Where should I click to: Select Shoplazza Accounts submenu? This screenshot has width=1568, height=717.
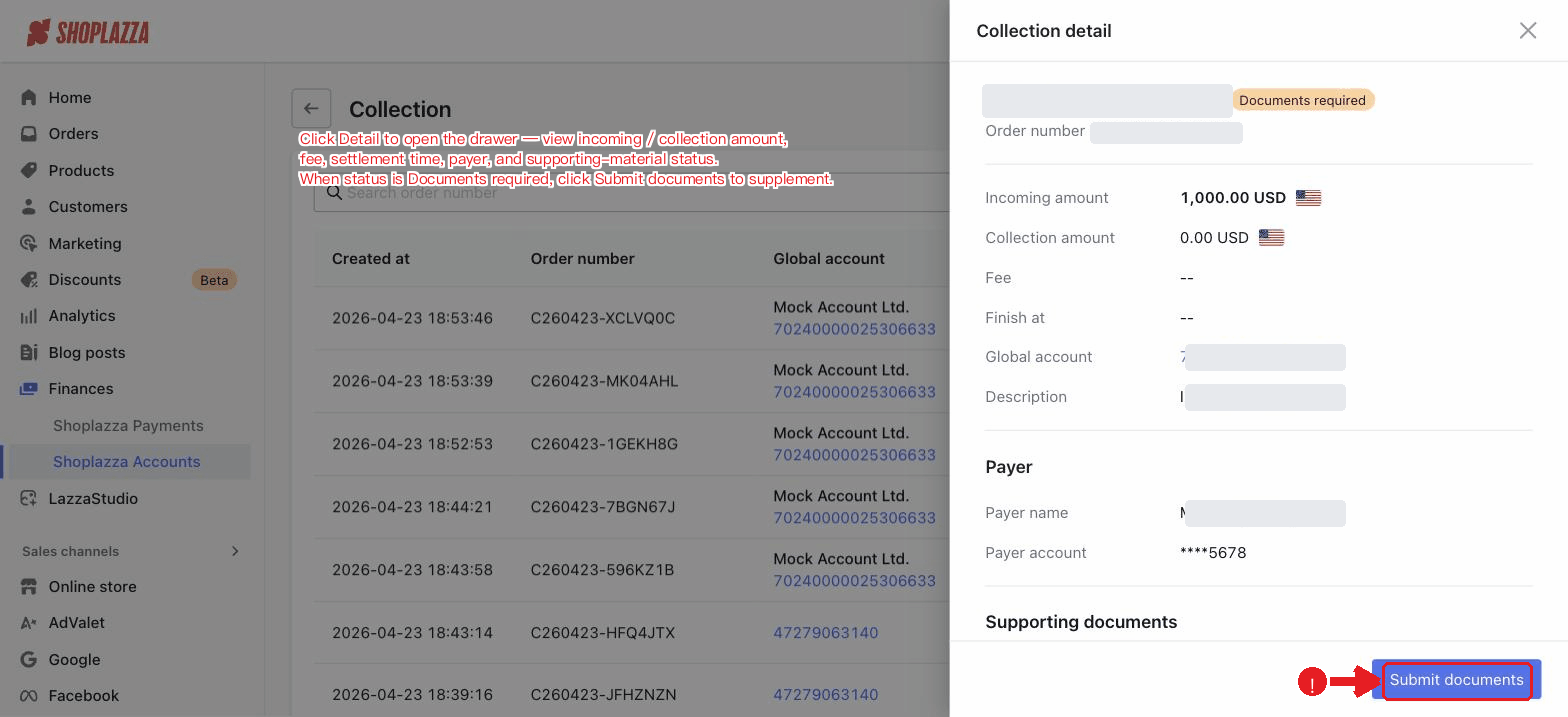click(127, 461)
